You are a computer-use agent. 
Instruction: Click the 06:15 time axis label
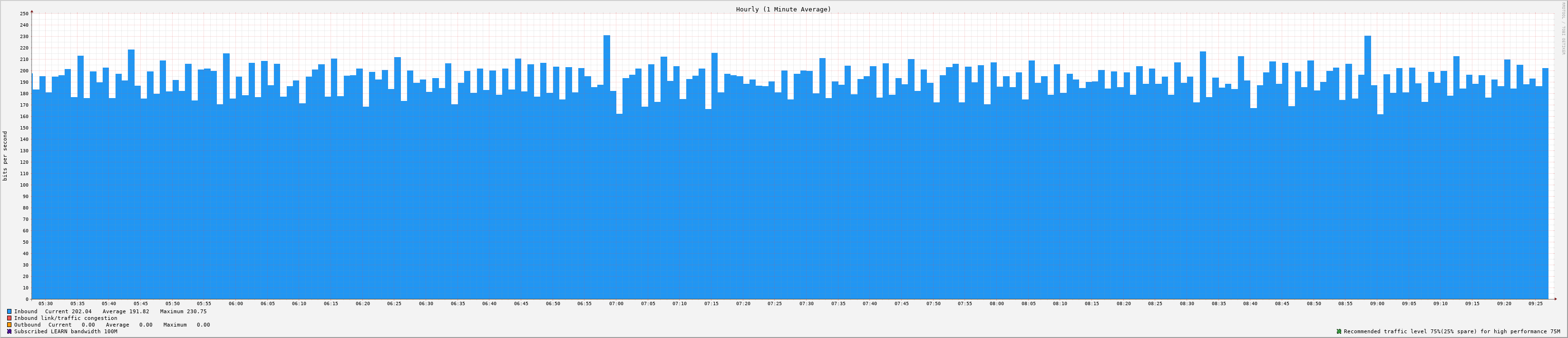pos(331,303)
